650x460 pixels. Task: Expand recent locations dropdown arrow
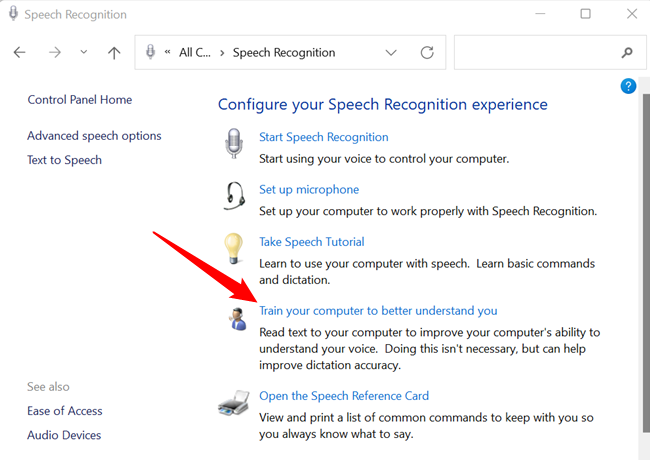pyautogui.click(x=83, y=53)
